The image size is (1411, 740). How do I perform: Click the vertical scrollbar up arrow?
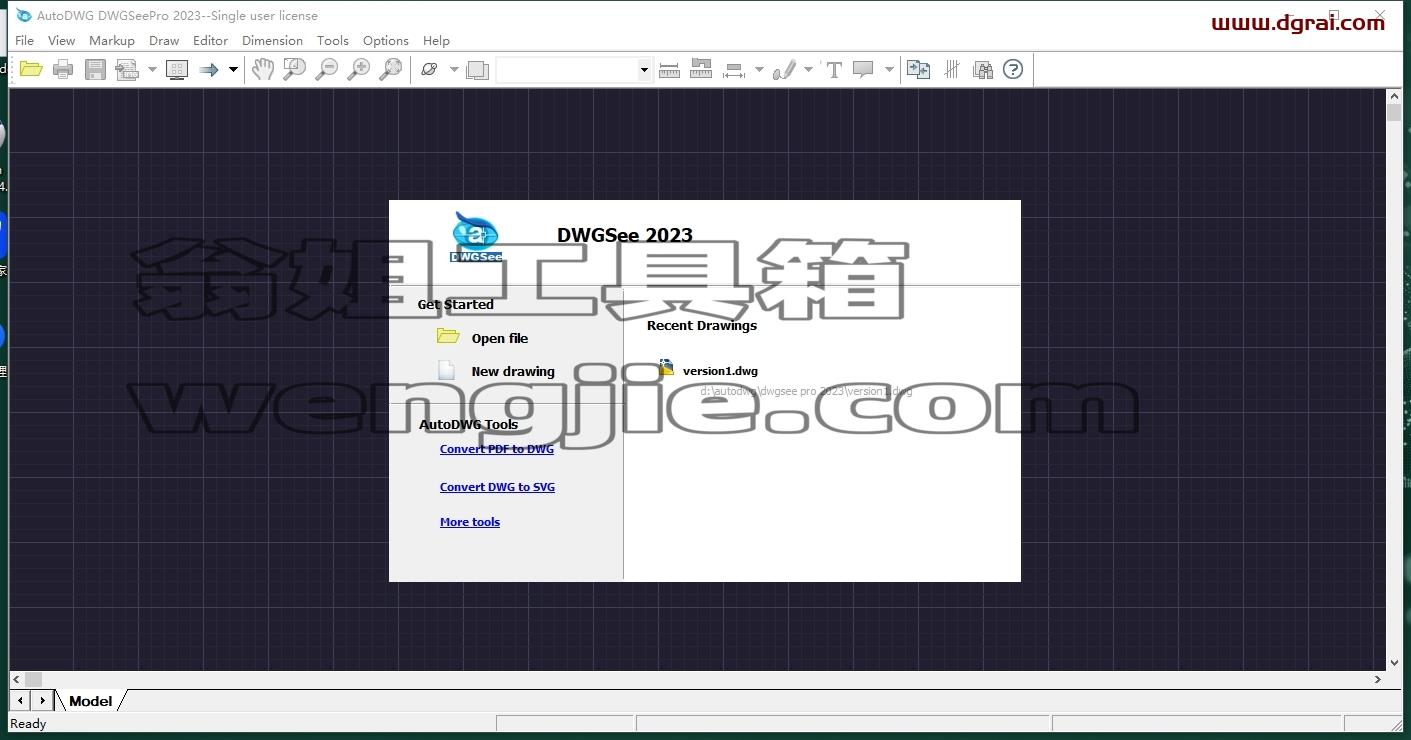click(x=1394, y=96)
